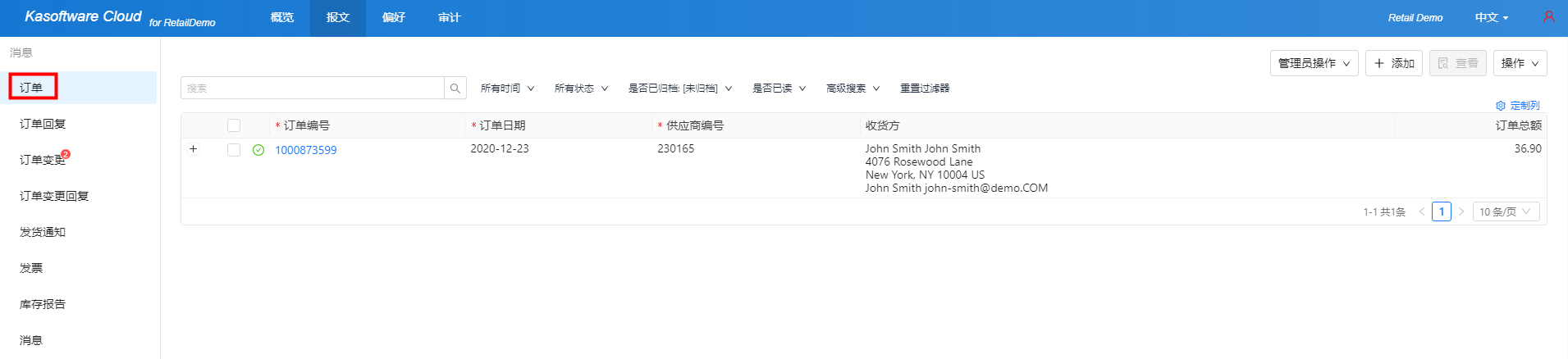
Task: Expand the order row with plus sign
Action: [194, 149]
